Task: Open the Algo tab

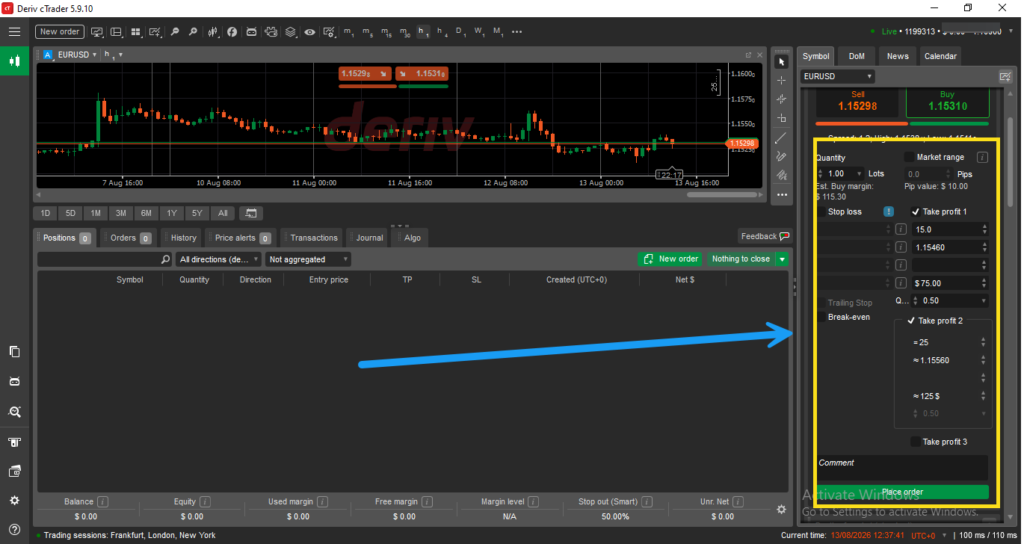Action: coord(411,238)
